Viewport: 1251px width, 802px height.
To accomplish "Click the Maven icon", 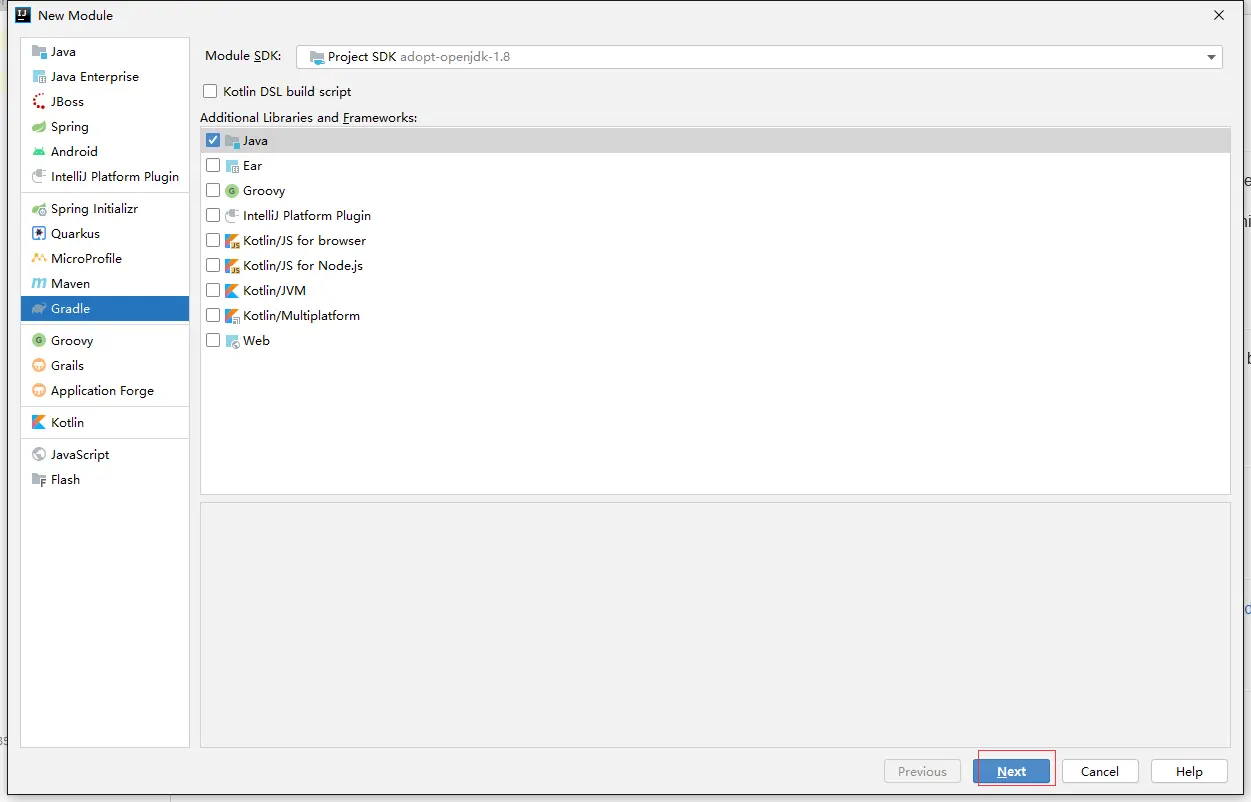I will (39, 284).
